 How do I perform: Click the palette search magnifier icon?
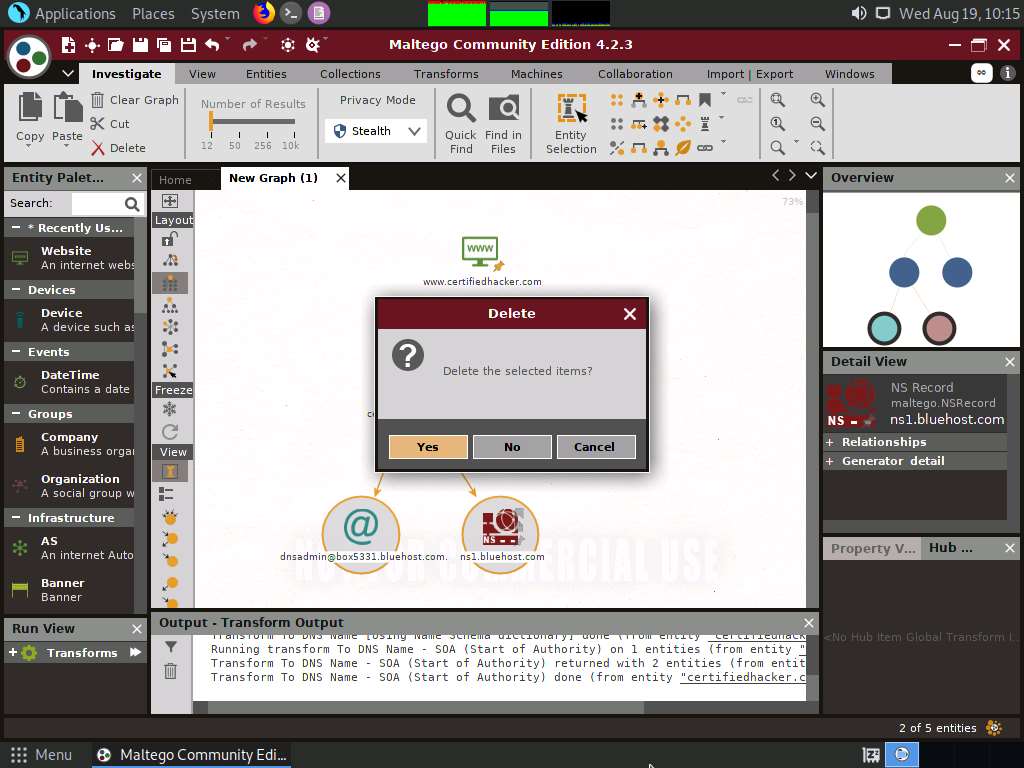[132, 204]
